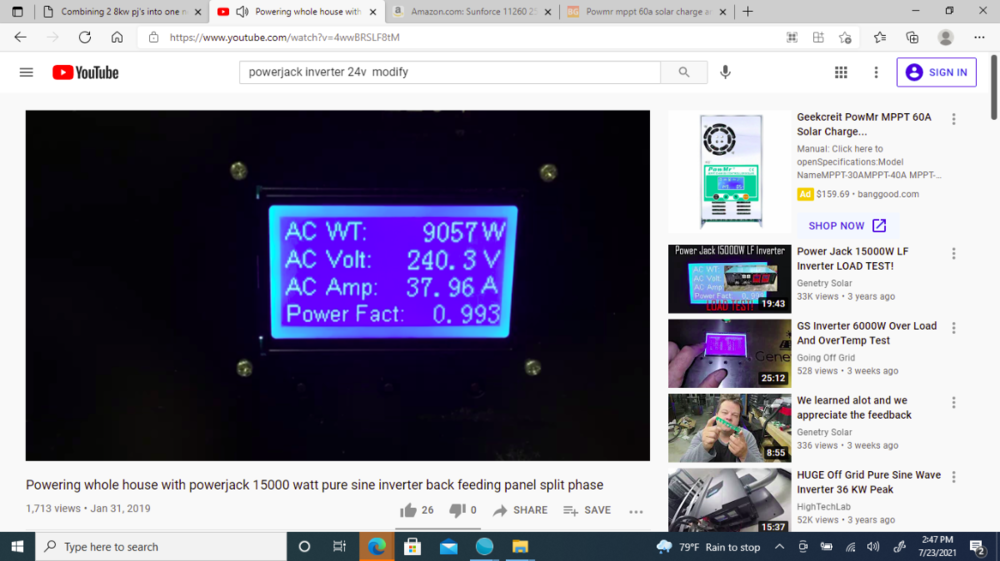Click in the YouTube search box
This screenshot has height=561, width=1000.
coord(450,72)
